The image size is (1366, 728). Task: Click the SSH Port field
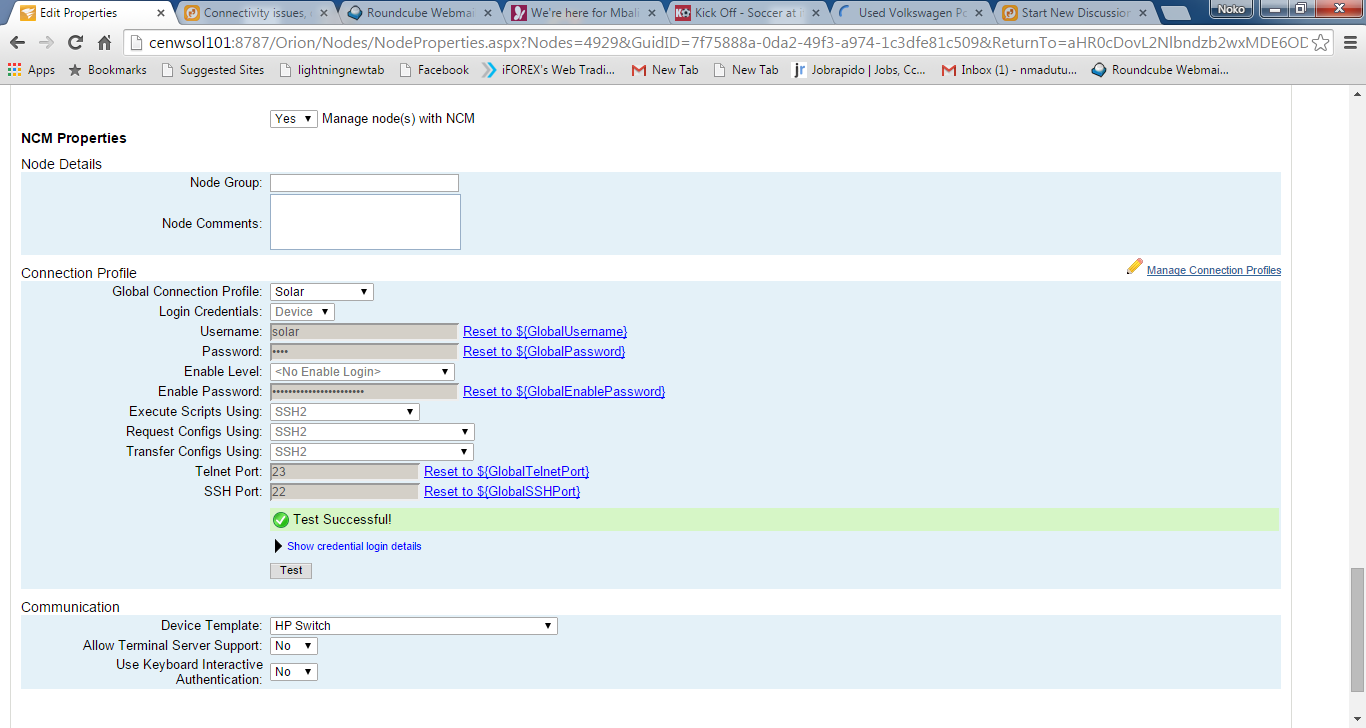coord(345,492)
